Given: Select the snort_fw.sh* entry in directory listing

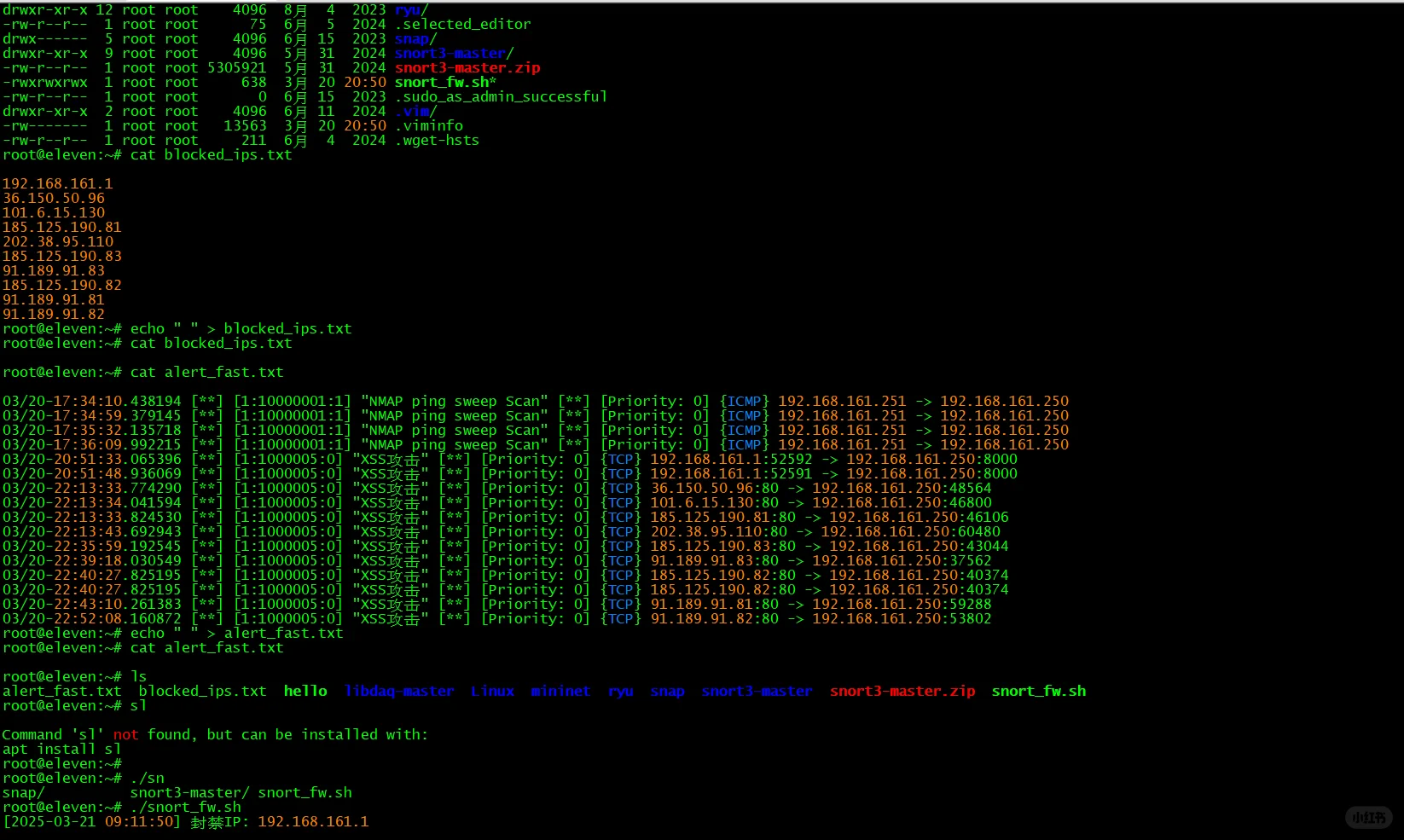Looking at the screenshot, I should pyautogui.click(x=445, y=82).
